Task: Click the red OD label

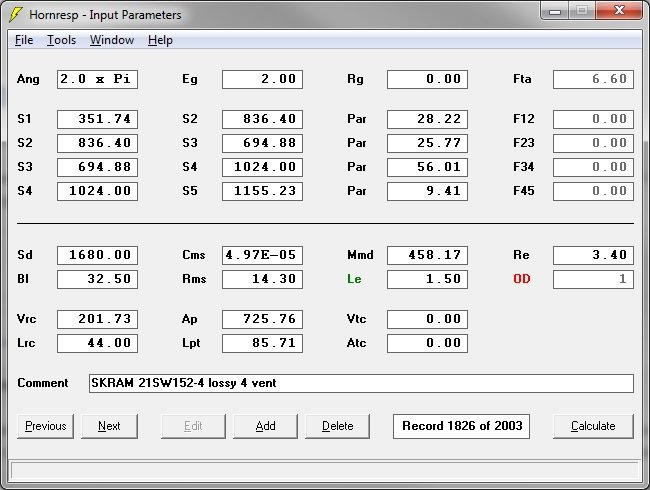Action: [x=521, y=279]
